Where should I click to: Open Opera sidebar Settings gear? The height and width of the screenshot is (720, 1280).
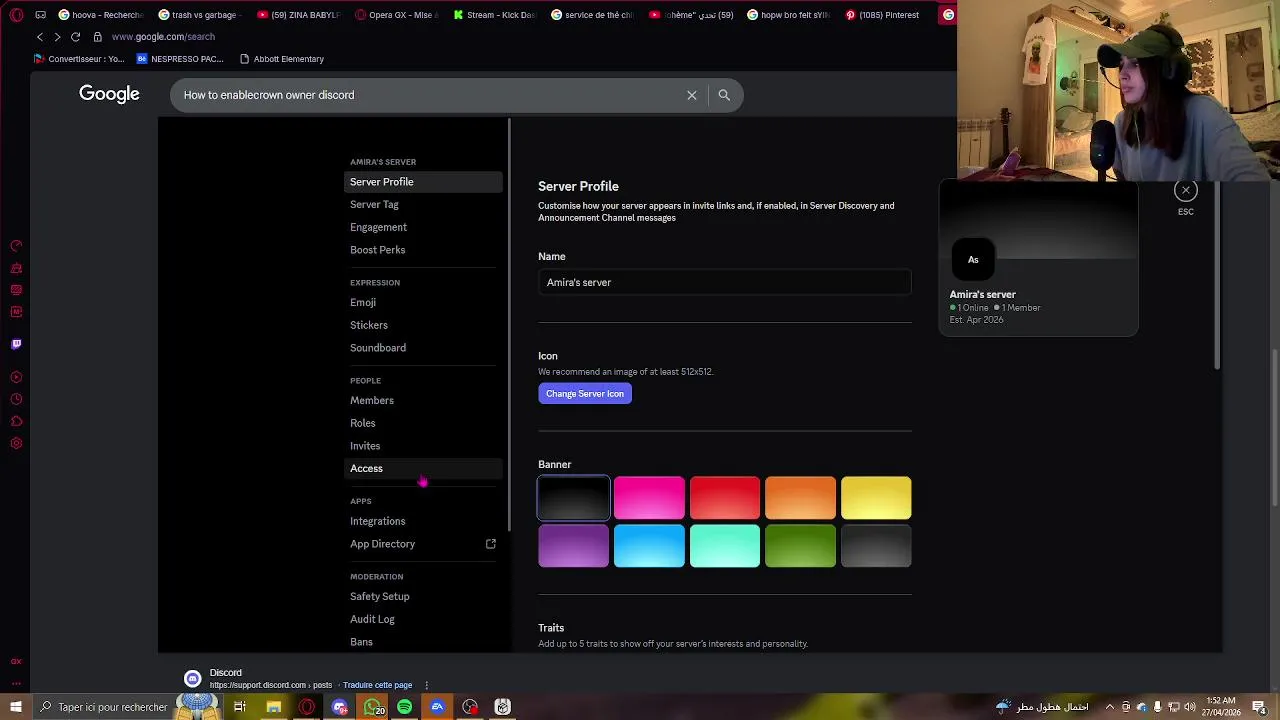[x=16, y=444]
